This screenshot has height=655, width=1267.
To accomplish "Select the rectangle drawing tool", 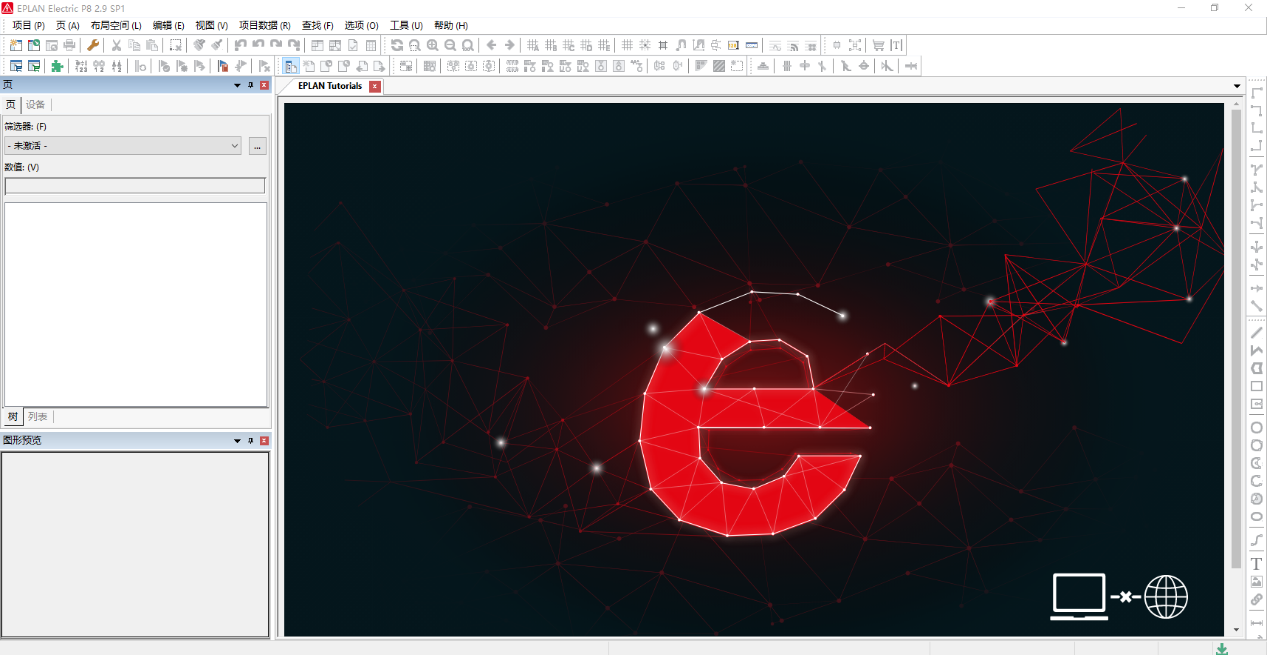I will (1257, 386).
